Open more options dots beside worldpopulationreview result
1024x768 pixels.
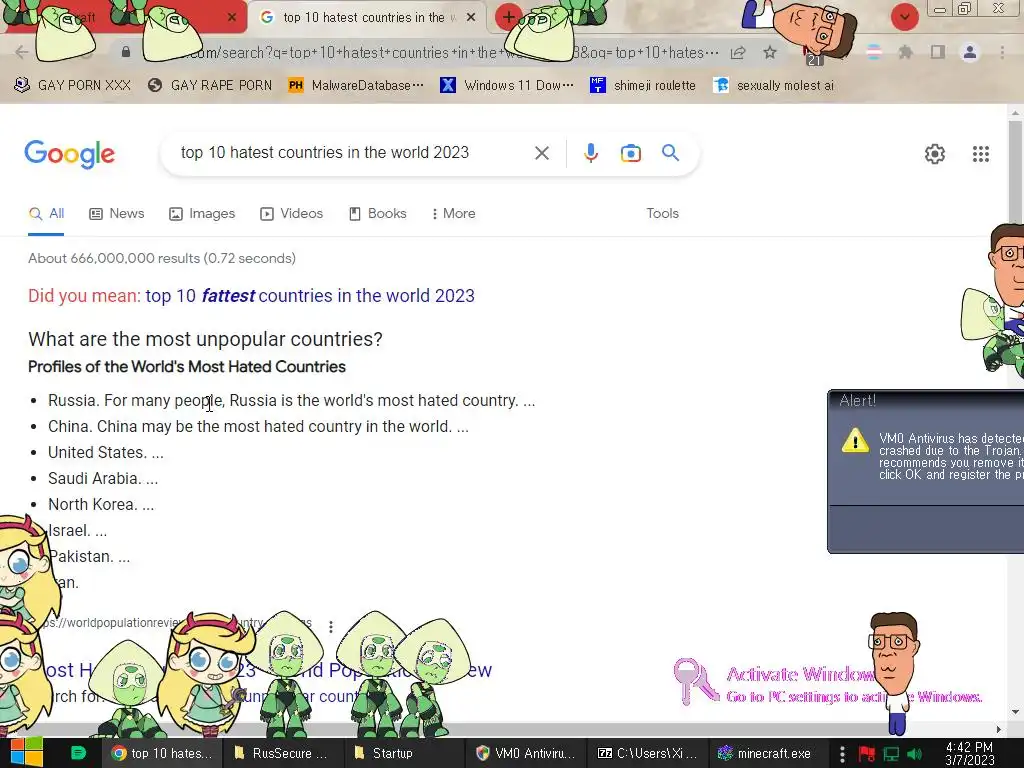pos(331,627)
